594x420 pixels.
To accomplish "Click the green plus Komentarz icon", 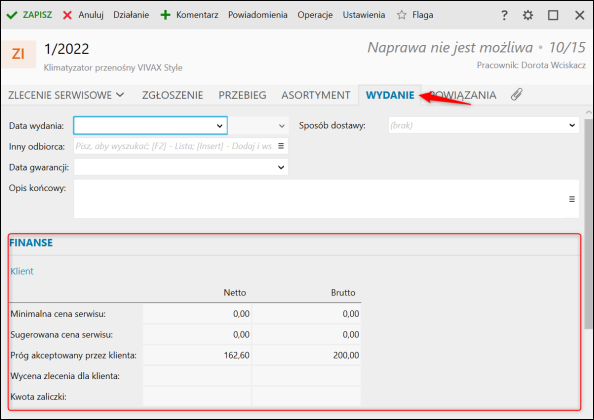I will tap(165, 15).
